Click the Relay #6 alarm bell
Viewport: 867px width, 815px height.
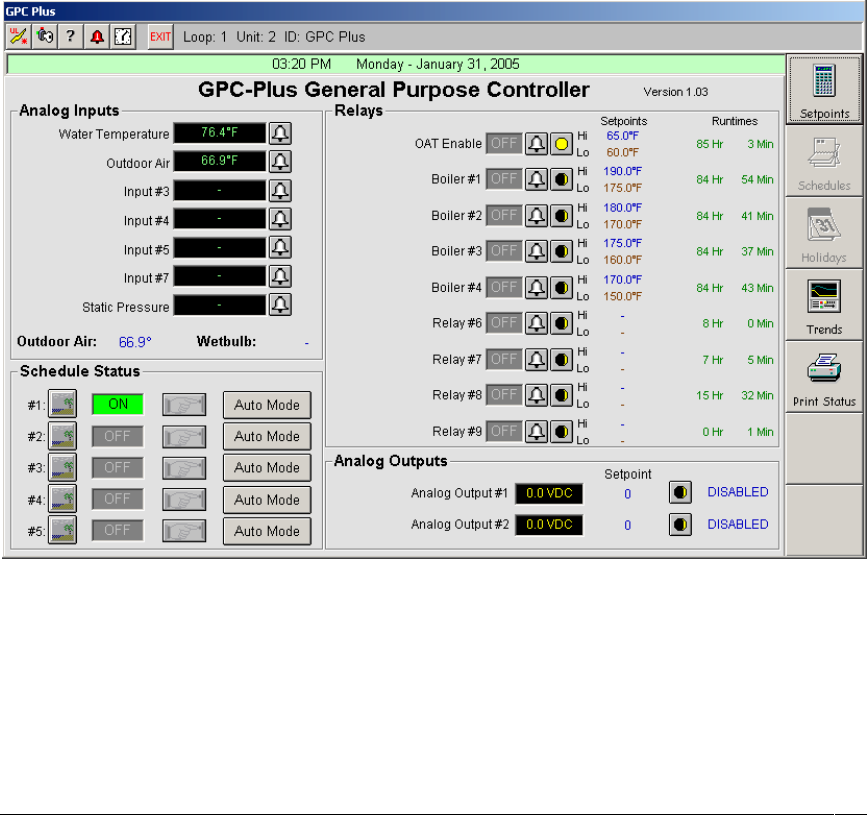(x=536, y=323)
